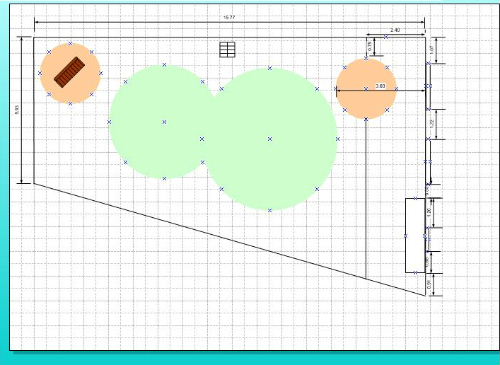Click the rightmost handle of the large green circle

[338, 139]
